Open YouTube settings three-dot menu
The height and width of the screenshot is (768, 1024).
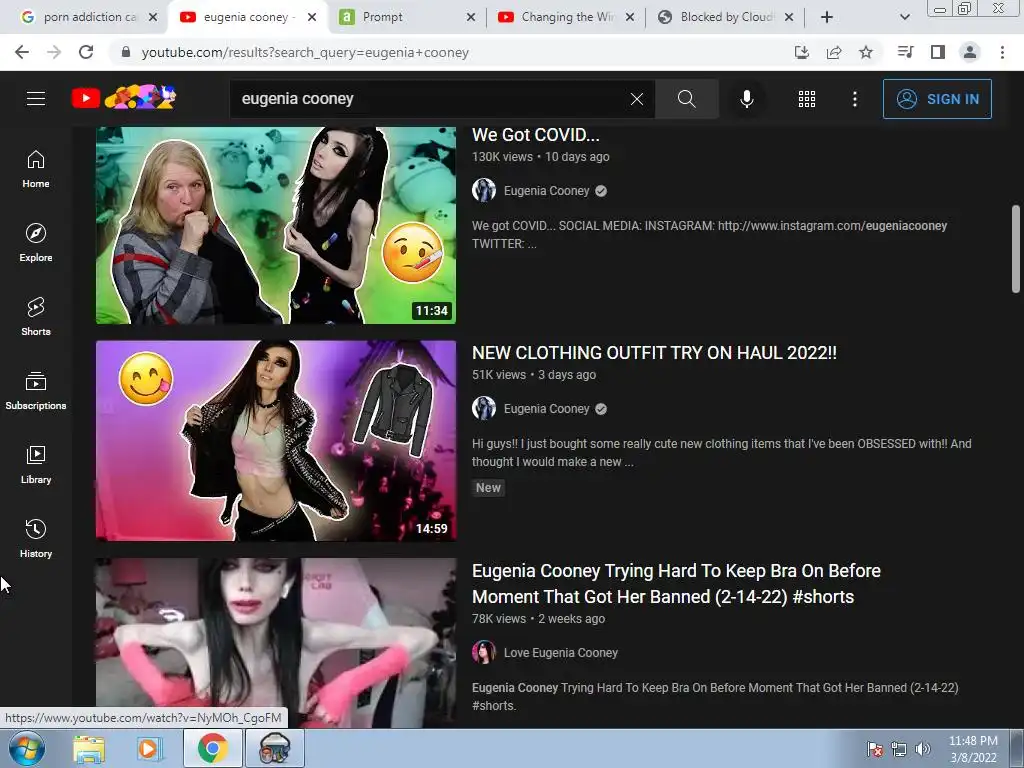point(854,99)
